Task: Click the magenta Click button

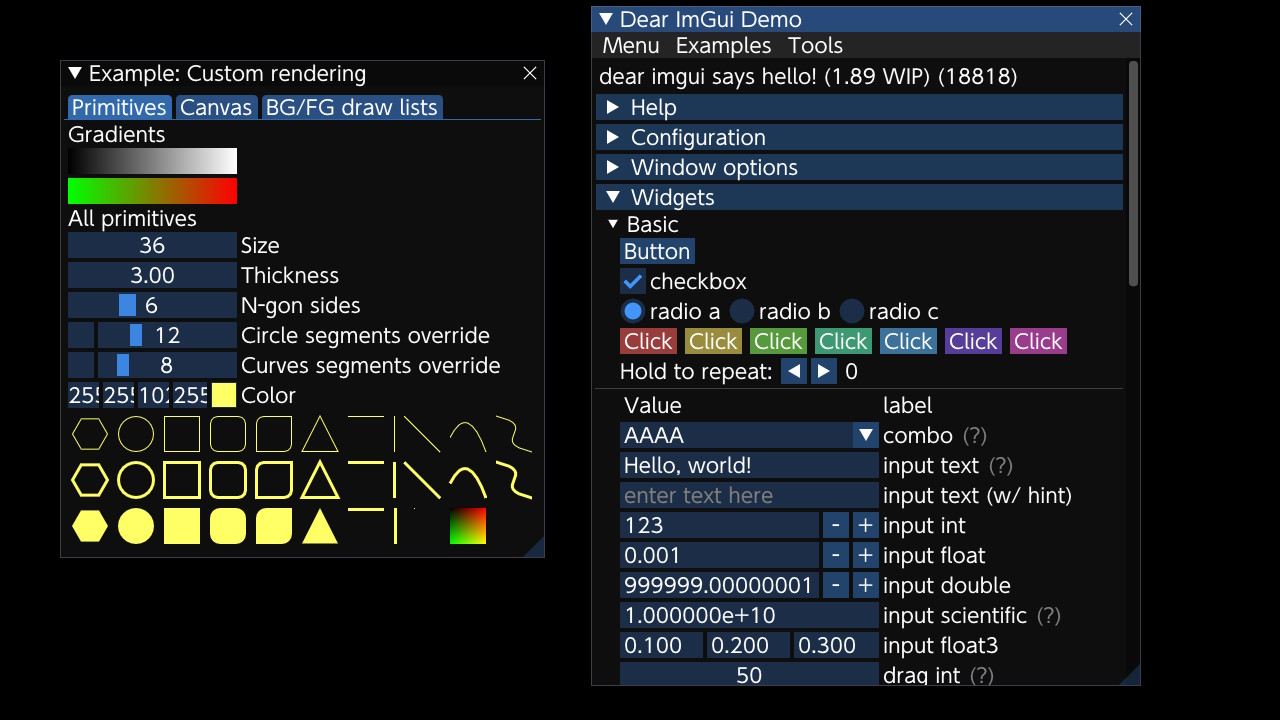Action: (x=1039, y=341)
